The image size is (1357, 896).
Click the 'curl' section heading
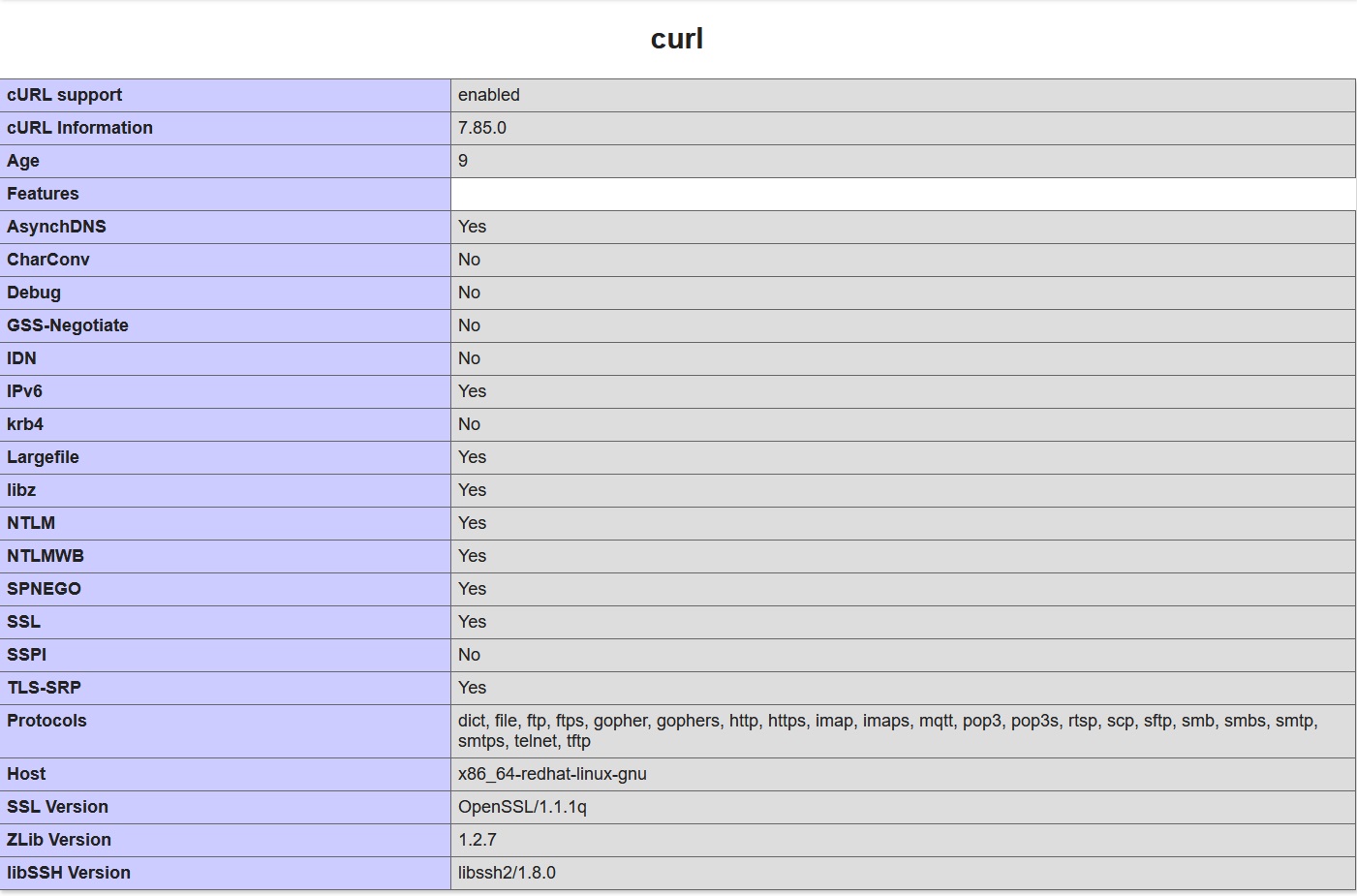click(677, 39)
